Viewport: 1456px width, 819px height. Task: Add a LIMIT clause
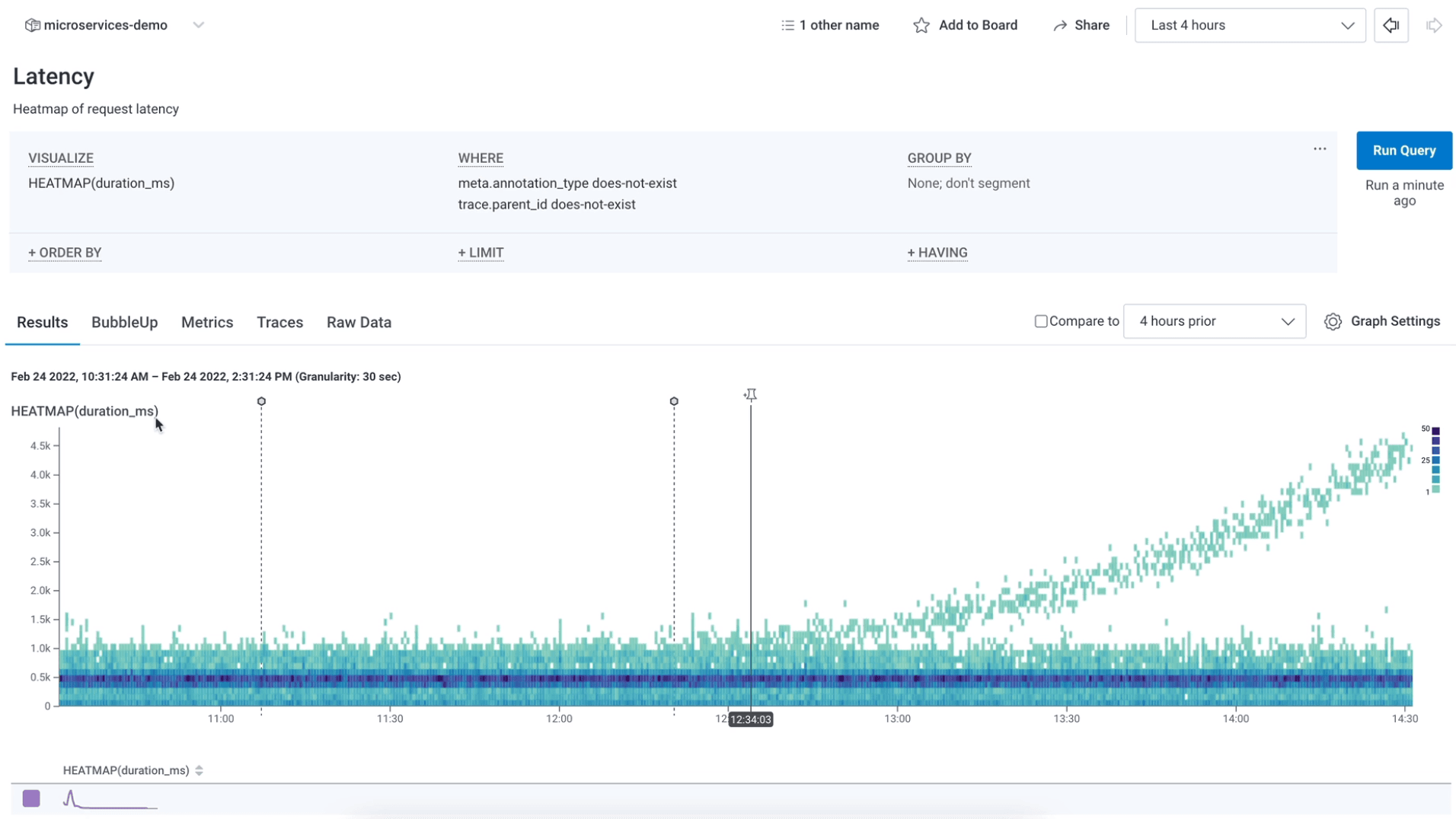(481, 253)
